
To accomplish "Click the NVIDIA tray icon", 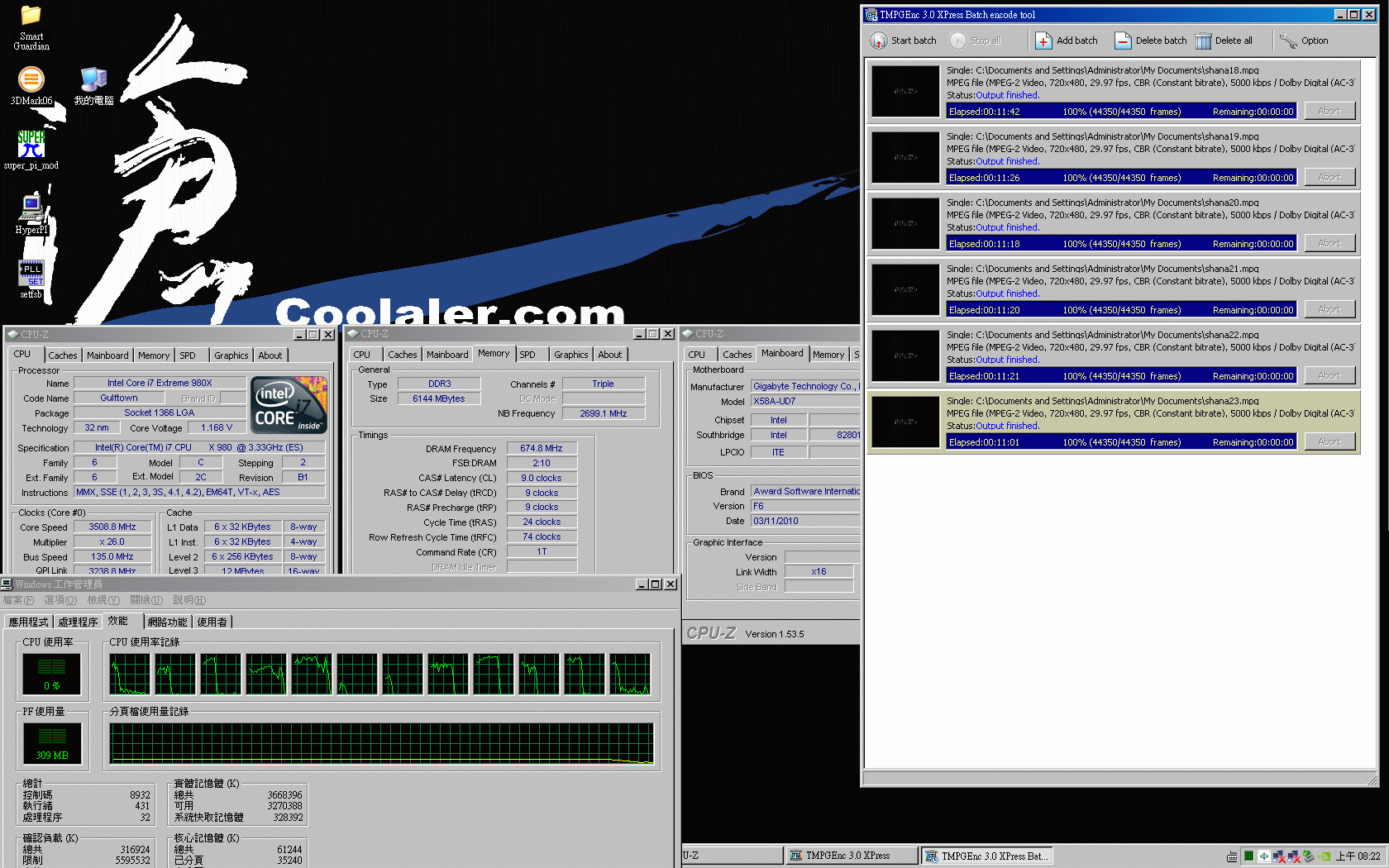I will point(1324,856).
